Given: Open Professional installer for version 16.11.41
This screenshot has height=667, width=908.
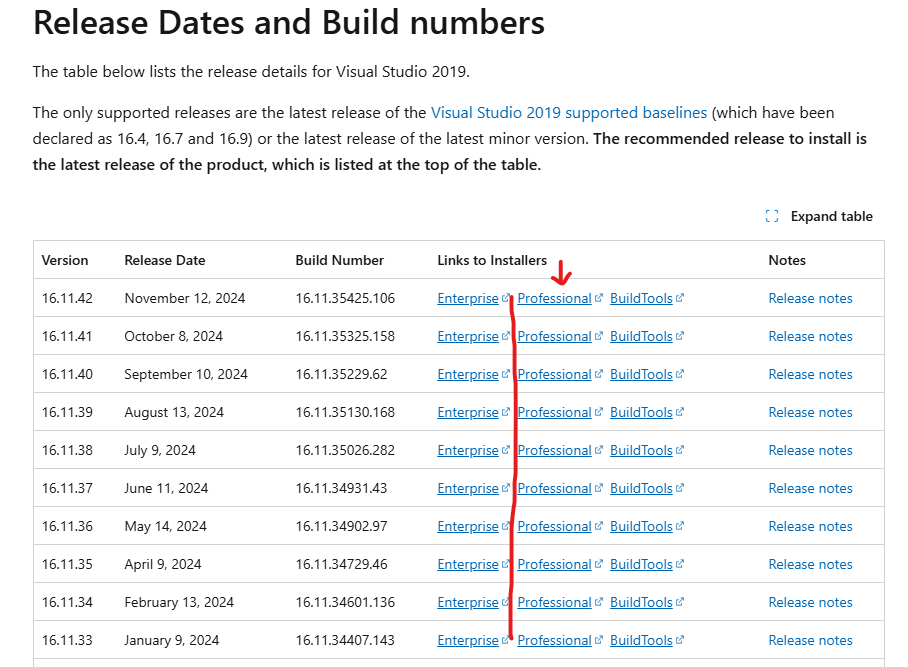Looking at the screenshot, I should click(x=554, y=336).
